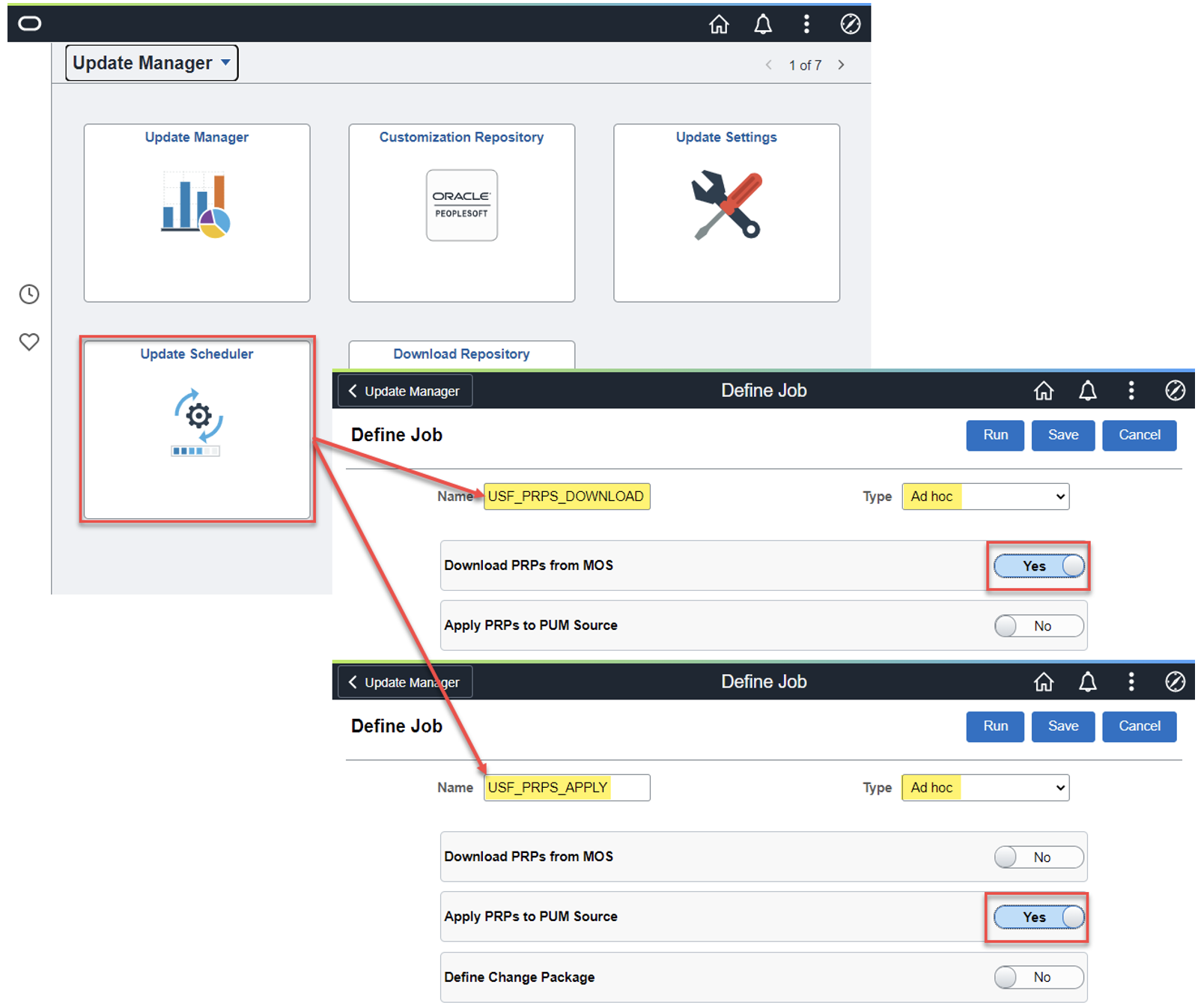Open the Customization Repository tile
1198x1008 pixels.
[x=462, y=213]
